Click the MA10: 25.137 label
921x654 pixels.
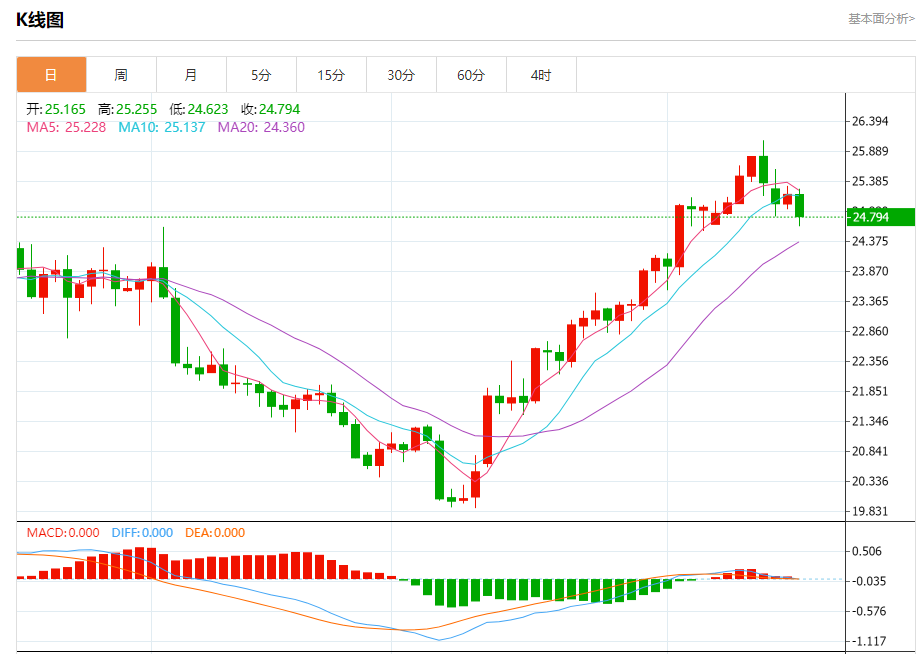162,127
